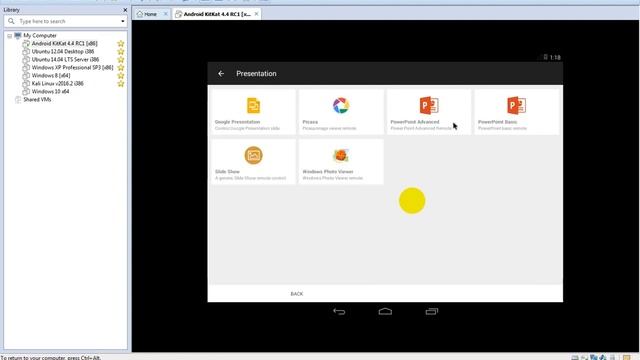Click the Android clock reading 1:18
The height and width of the screenshot is (360, 640).
tap(555, 58)
